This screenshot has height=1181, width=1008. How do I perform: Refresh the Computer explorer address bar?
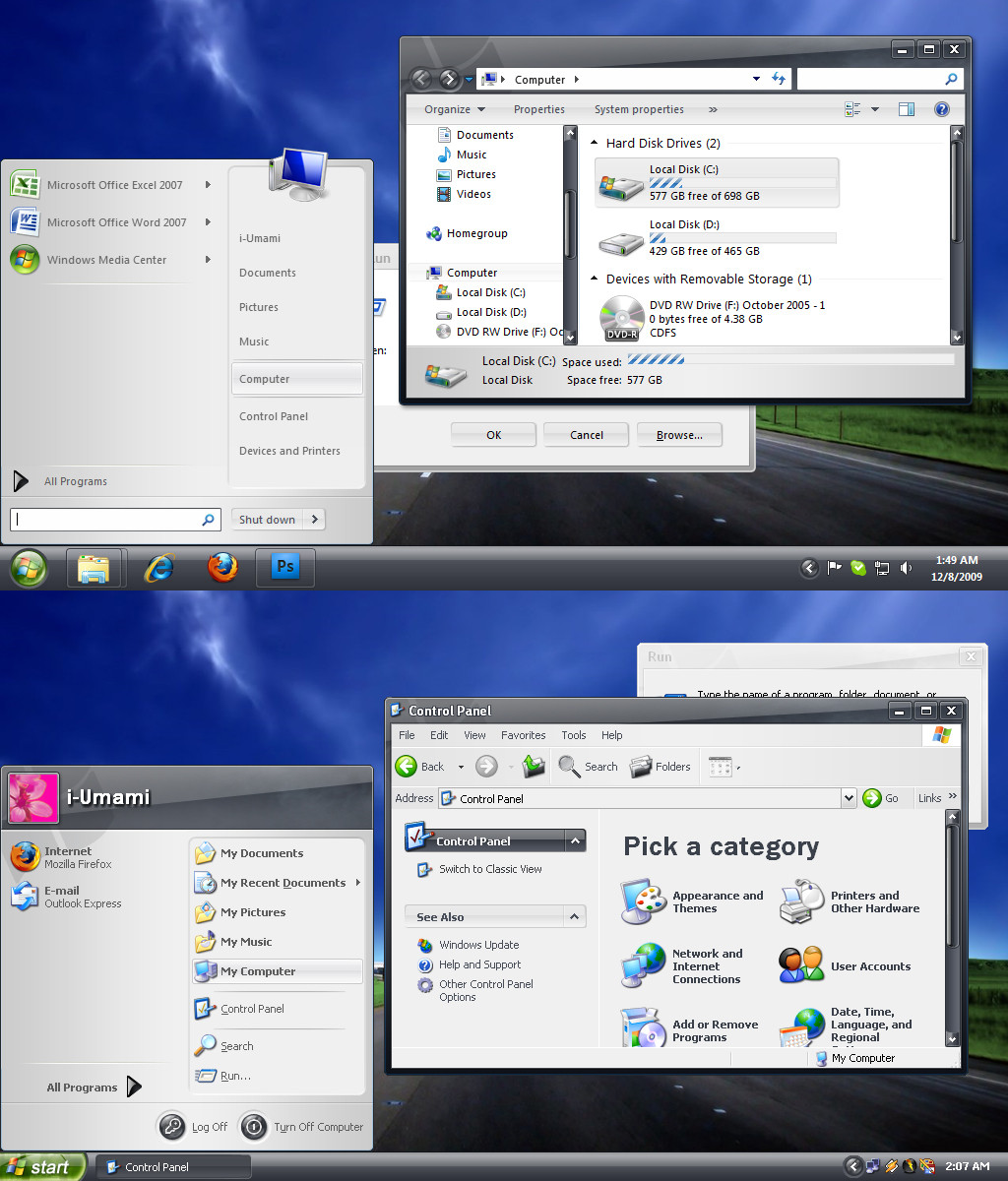[779, 79]
